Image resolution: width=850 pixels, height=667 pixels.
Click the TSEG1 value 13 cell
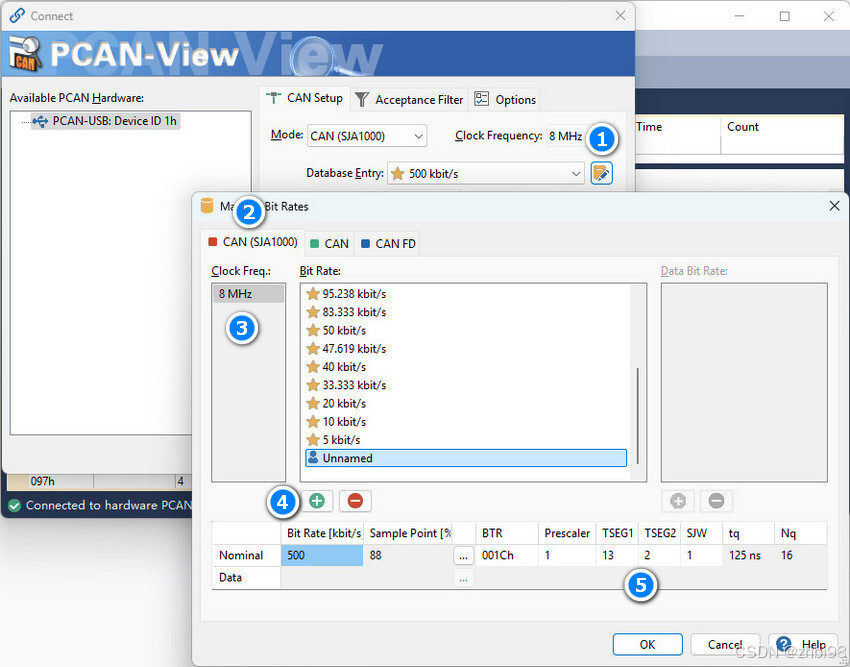[x=617, y=555]
